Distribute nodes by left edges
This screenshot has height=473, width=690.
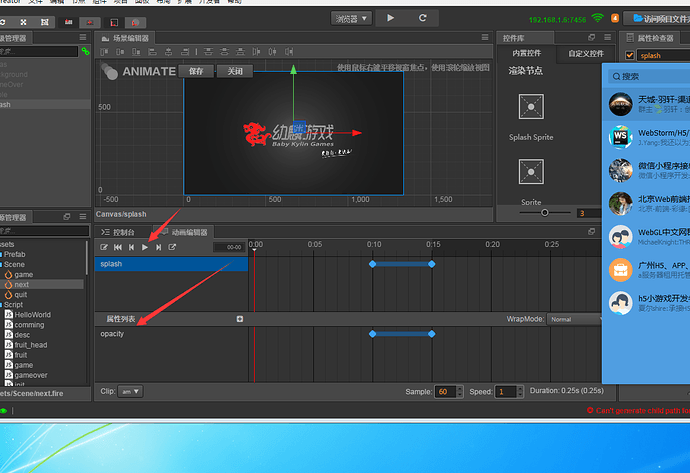click(256, 52)
